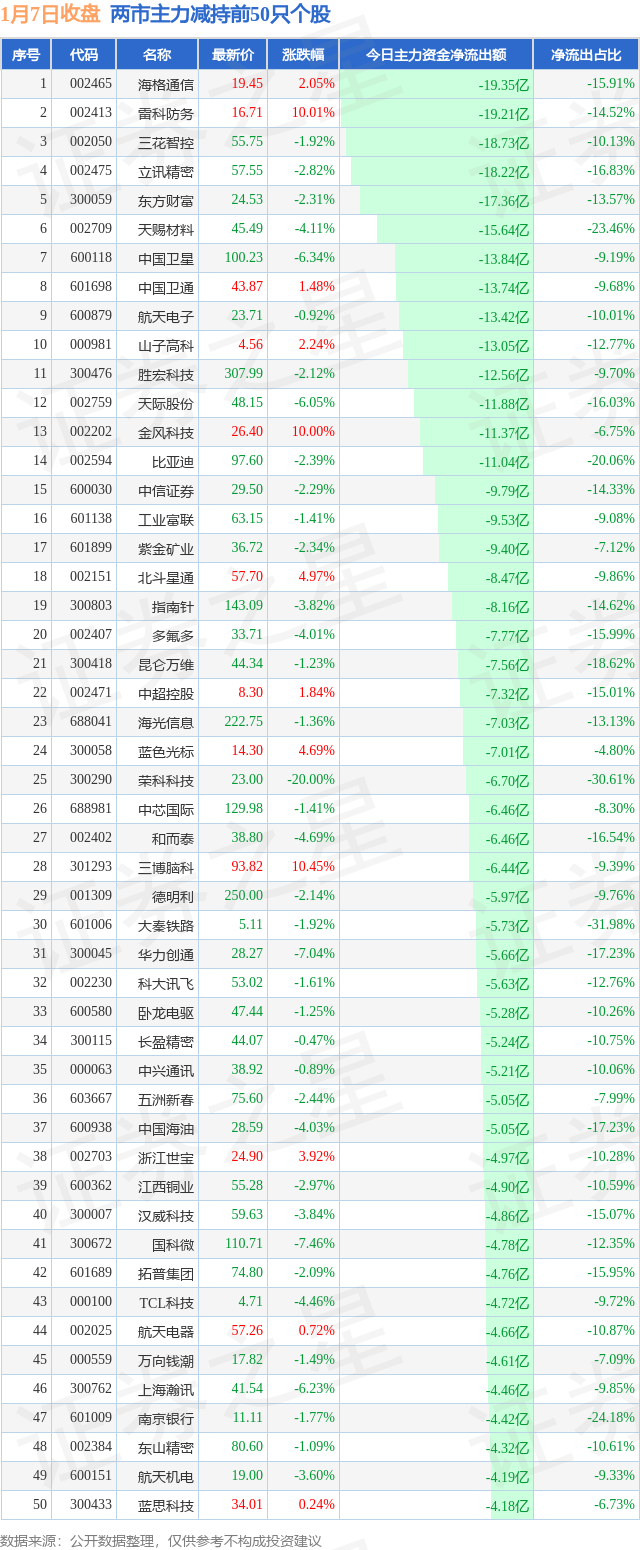Select stock code 600151
The height and width of the screenshot is (1550, 640).
[x=91, y=1476]
